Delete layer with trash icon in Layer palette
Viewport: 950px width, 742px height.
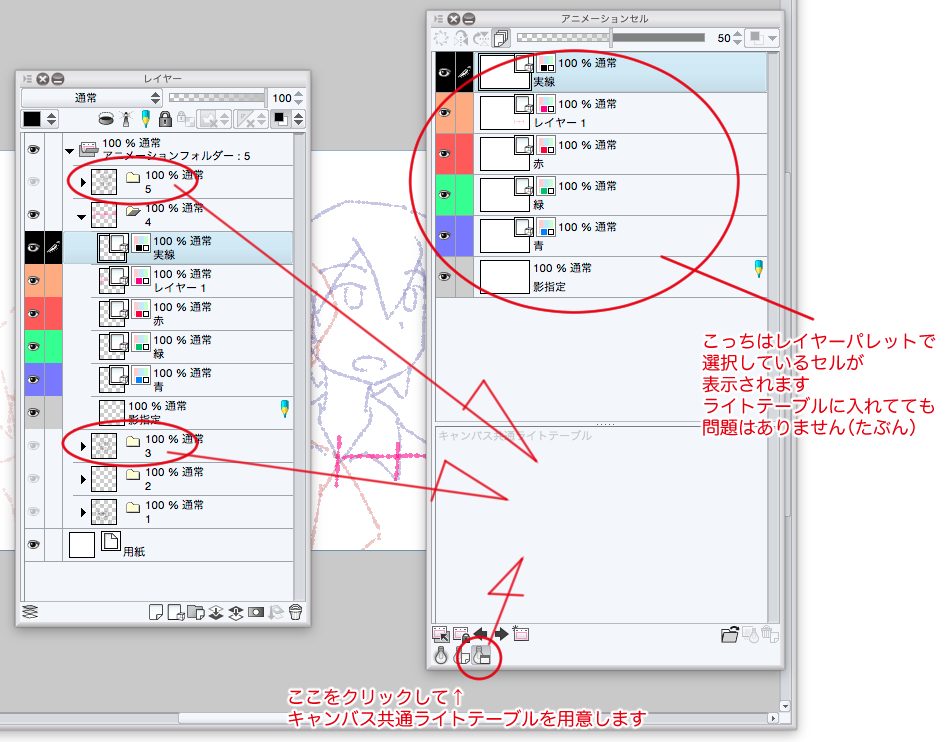click(x=296, y=612)
